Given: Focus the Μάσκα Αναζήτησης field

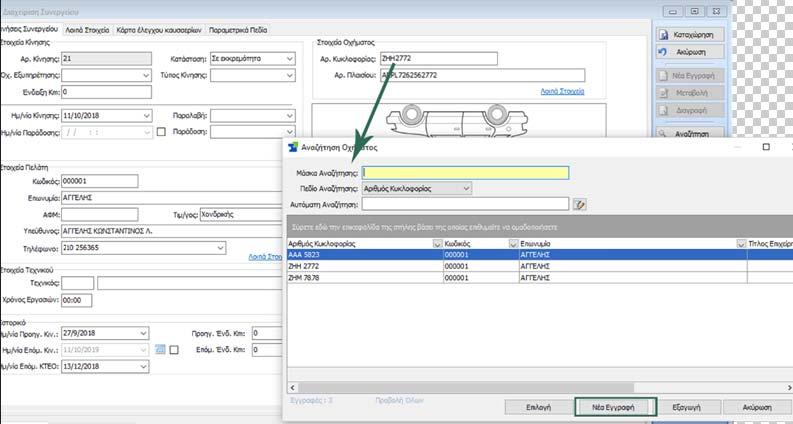Looking at the screenshot, I should pyautogui.click(x=465, y=173).
